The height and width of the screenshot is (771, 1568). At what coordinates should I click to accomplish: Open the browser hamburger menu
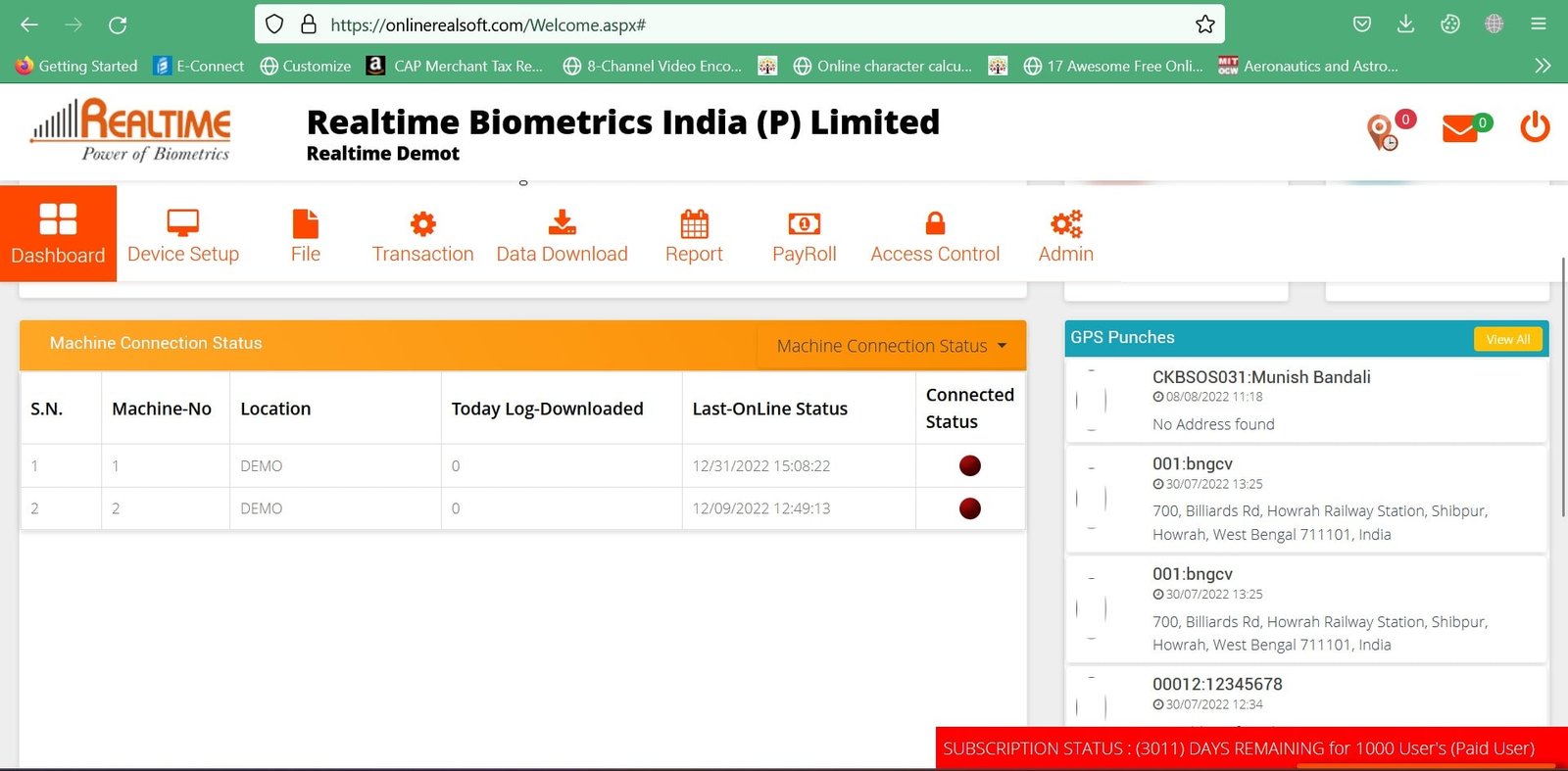[x=1539, y=24]
